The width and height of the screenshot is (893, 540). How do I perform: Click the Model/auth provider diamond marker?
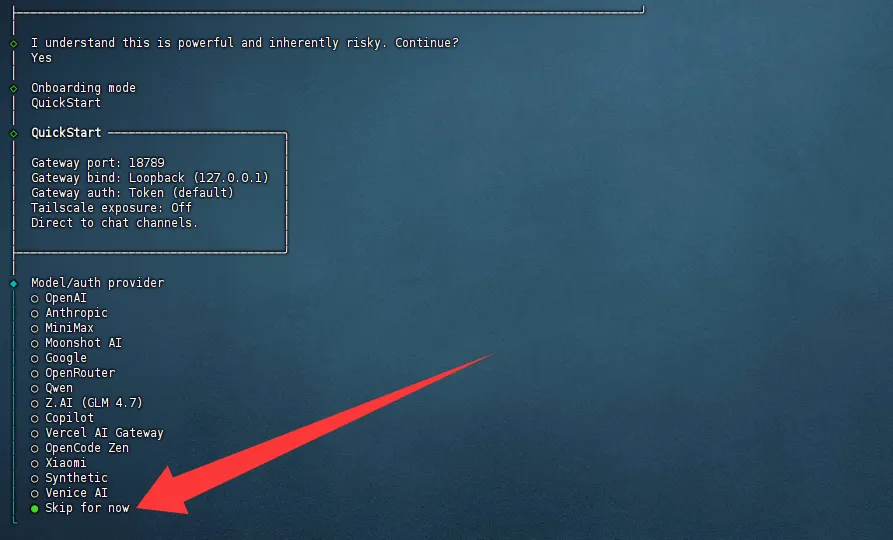click(14, 283)
